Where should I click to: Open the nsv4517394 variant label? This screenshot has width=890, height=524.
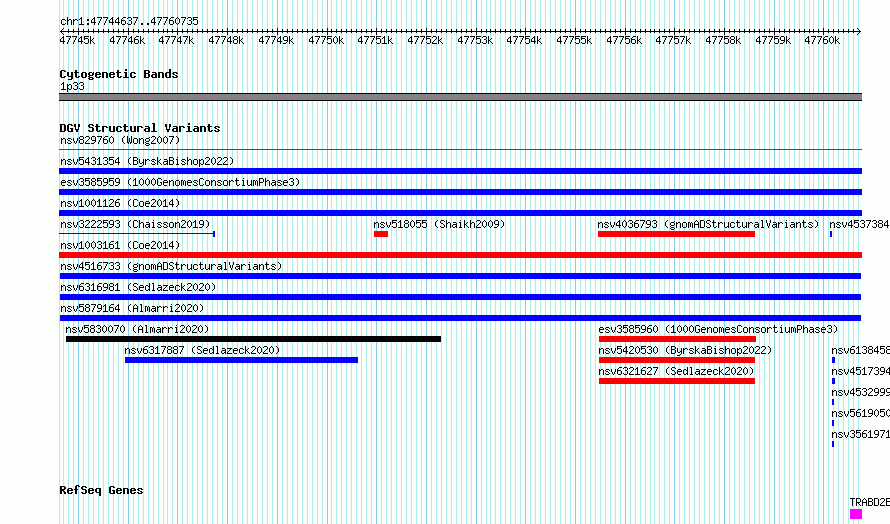tap(860, 371)
